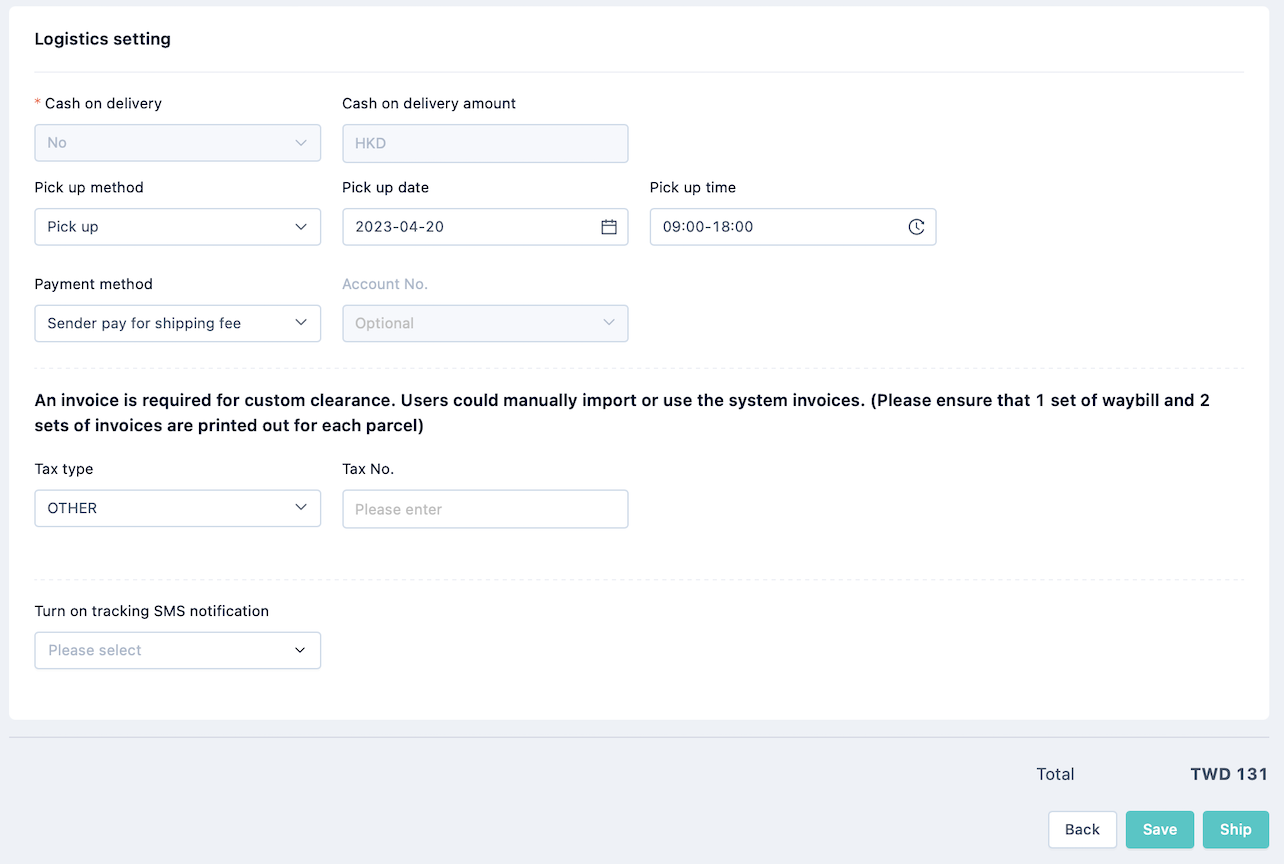1284x864 pixels.
Task: Click the Back button
Action: click(x=1082, y=829)
